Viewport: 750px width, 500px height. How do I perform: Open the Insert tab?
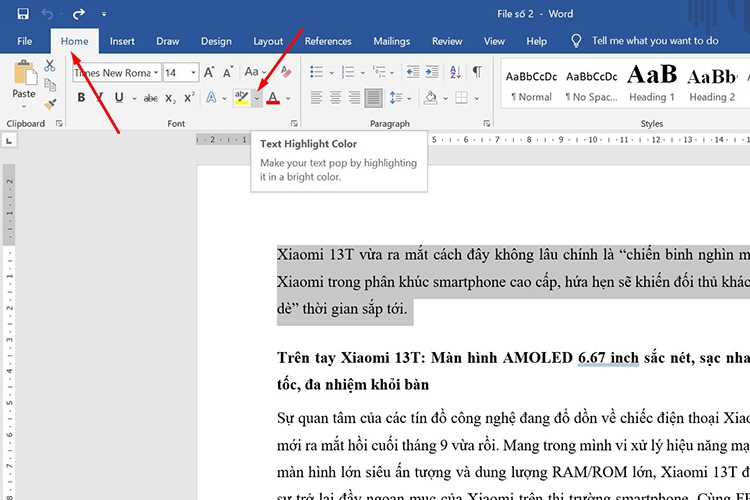pos(122,41)
